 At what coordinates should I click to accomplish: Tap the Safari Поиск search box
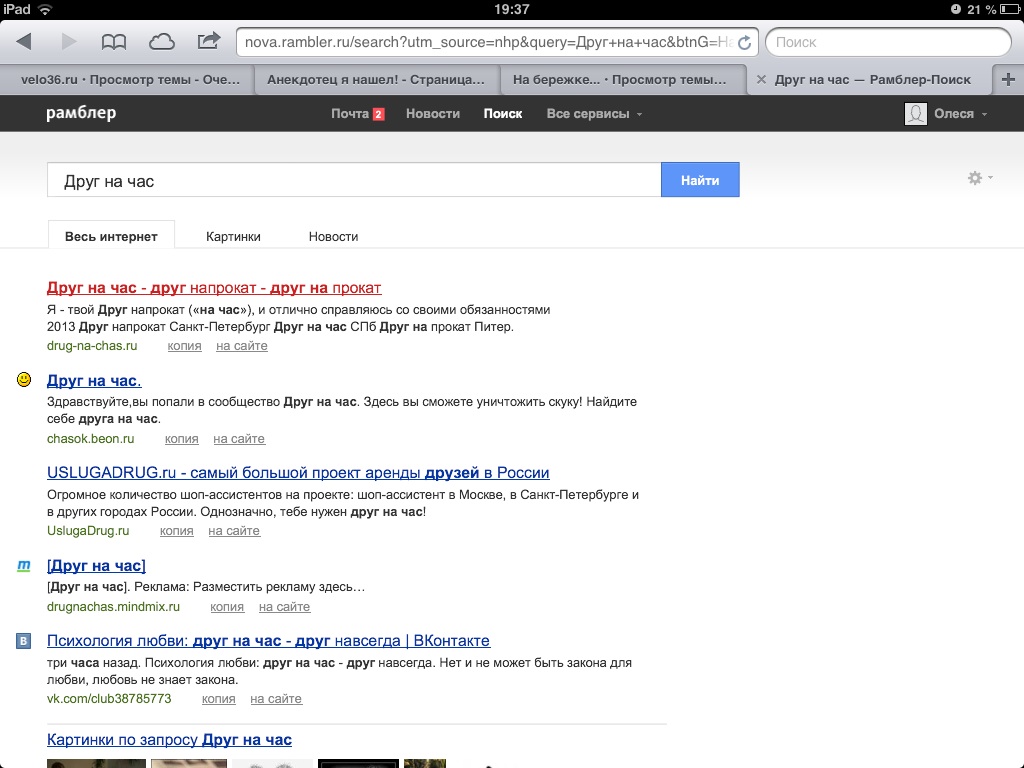(x=888, y=42)
